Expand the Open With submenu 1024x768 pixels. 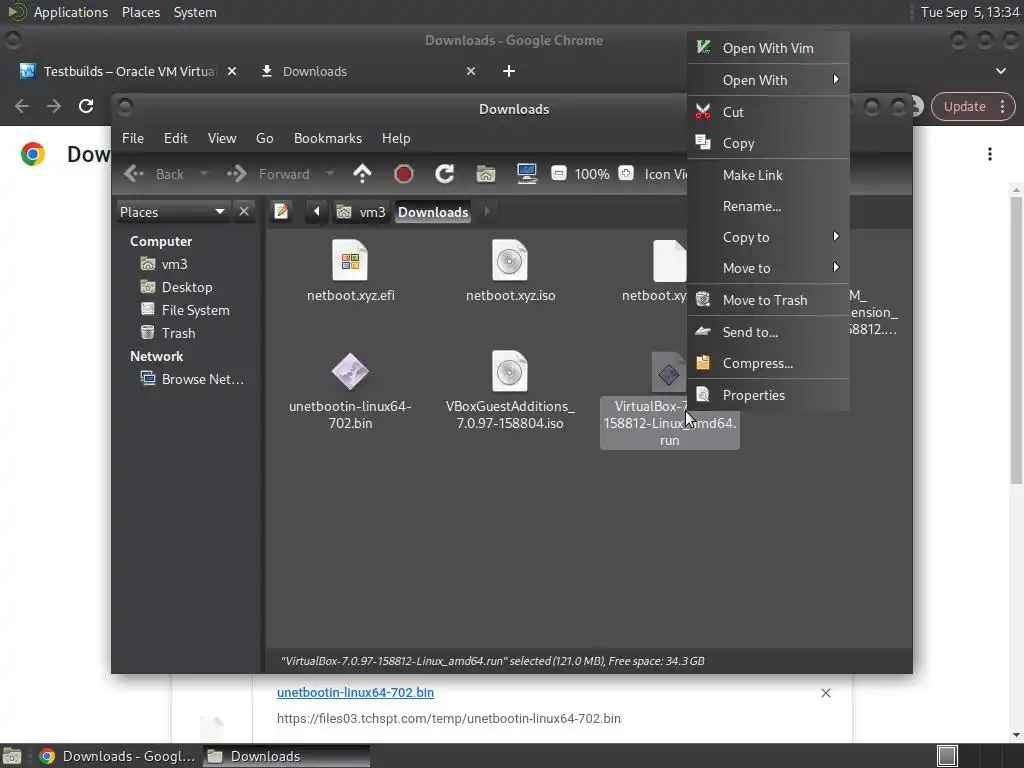768,80
